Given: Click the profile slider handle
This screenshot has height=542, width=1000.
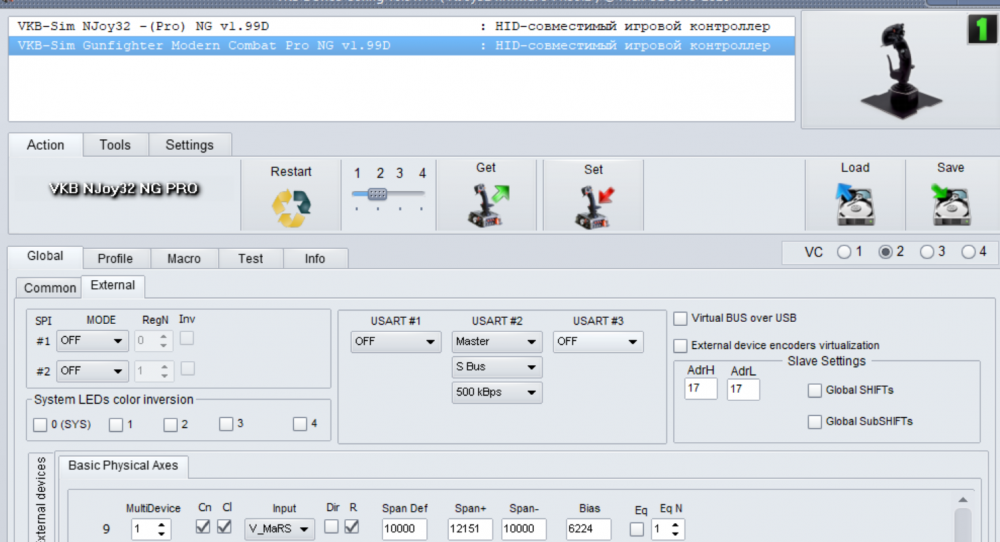Looking at the screenshot, I should pos(377,194).
